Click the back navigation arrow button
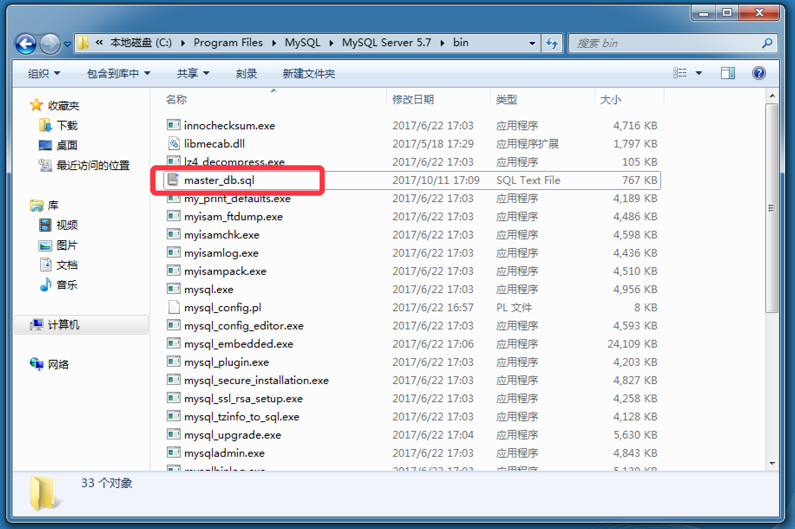This screenshot has height=529, width=795. (x=25, y=44)
